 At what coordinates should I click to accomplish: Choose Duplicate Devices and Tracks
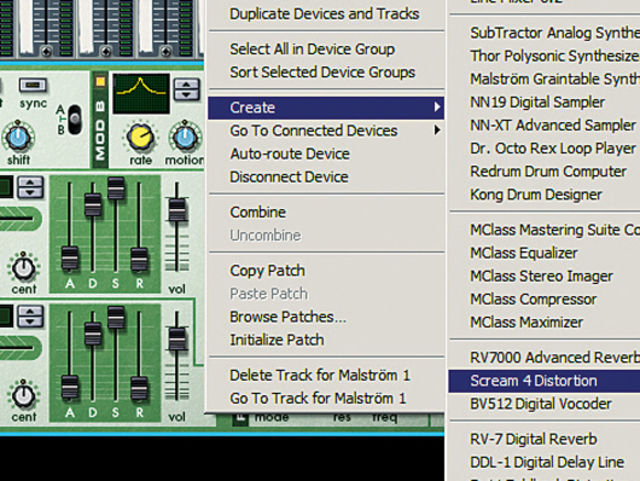tap(324, 14)
